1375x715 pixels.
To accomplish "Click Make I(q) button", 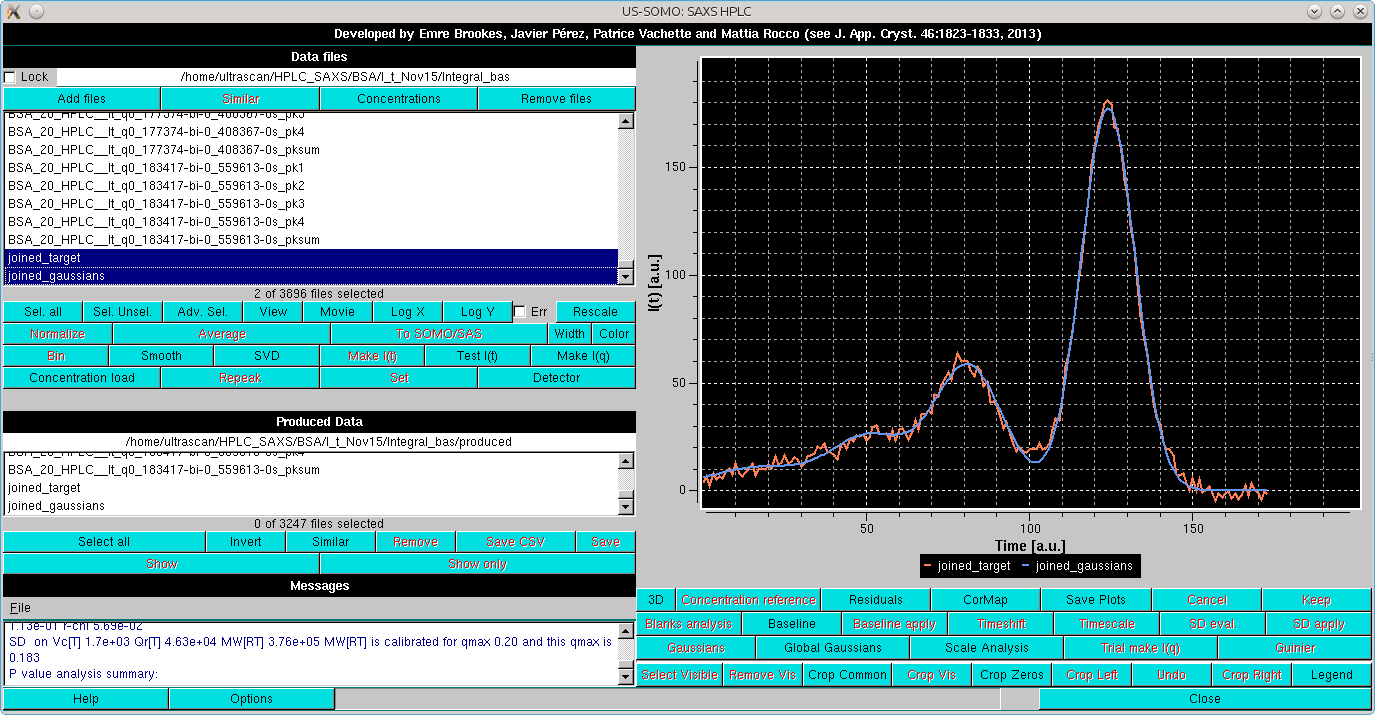I will [x=583, y=356].
